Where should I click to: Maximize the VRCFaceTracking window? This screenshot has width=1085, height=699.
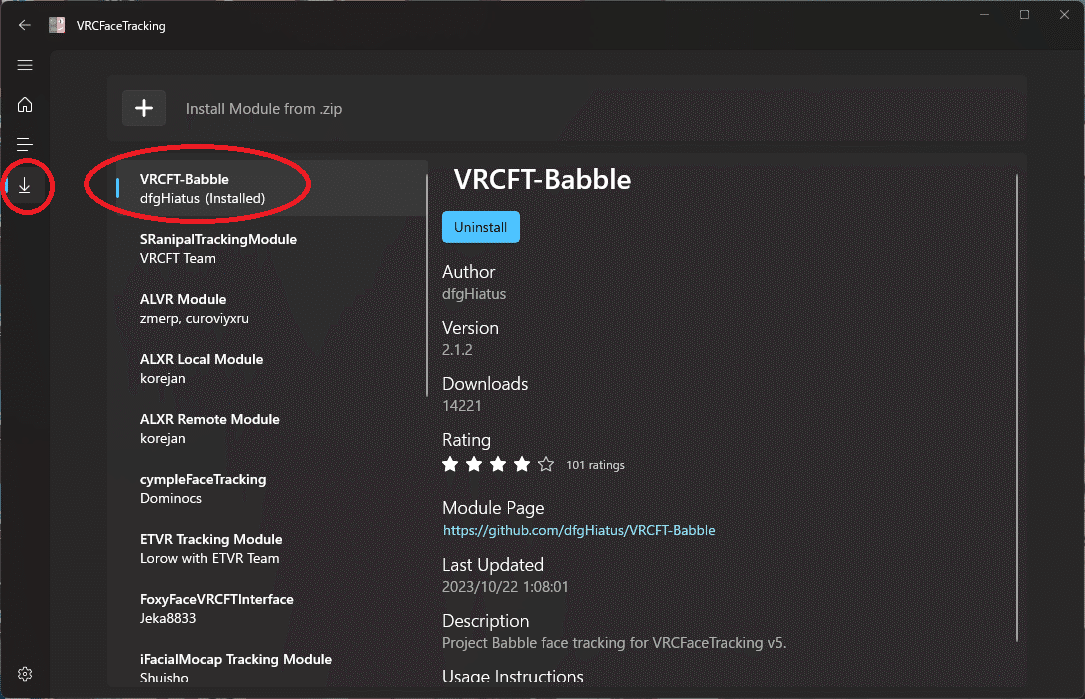[1024, 15]
